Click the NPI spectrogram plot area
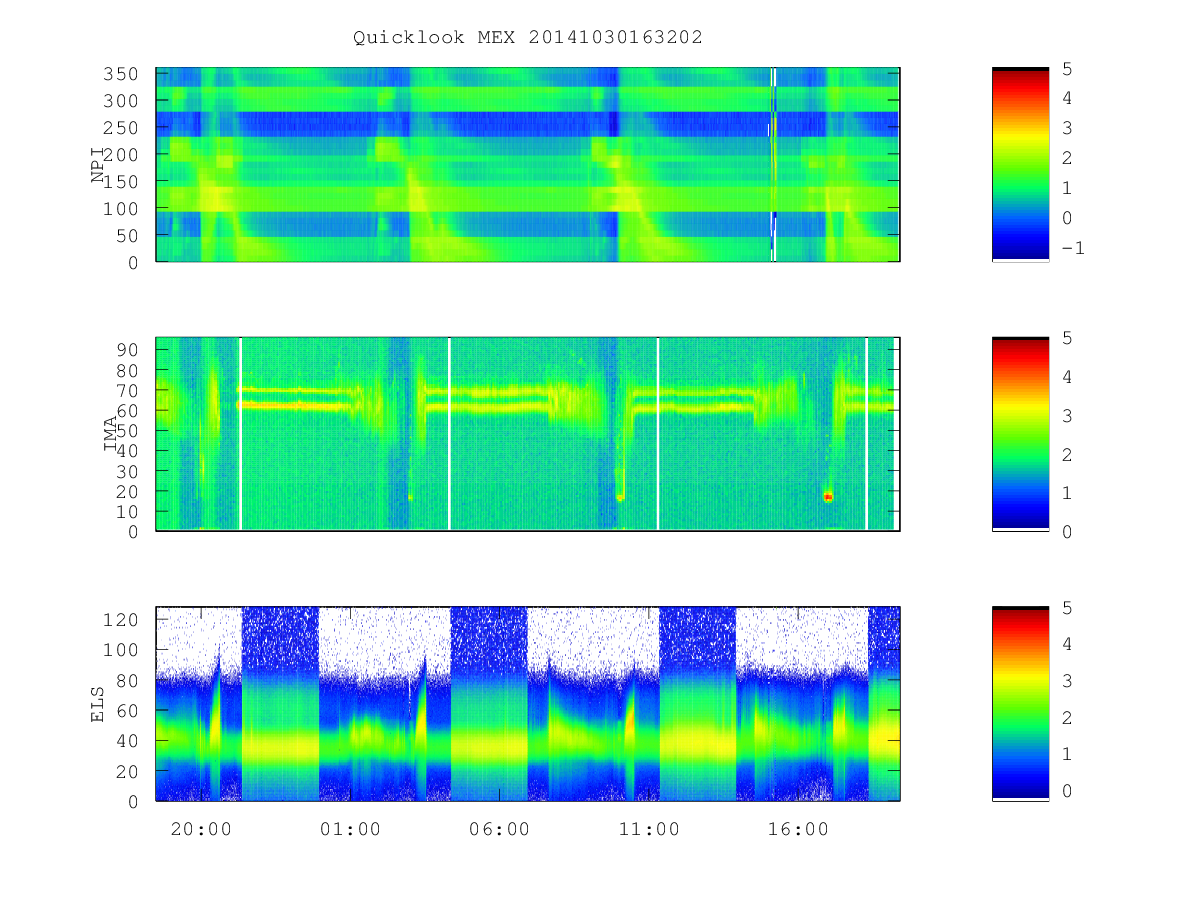Viewport: 1200px width, 900px height. (528, 165)
